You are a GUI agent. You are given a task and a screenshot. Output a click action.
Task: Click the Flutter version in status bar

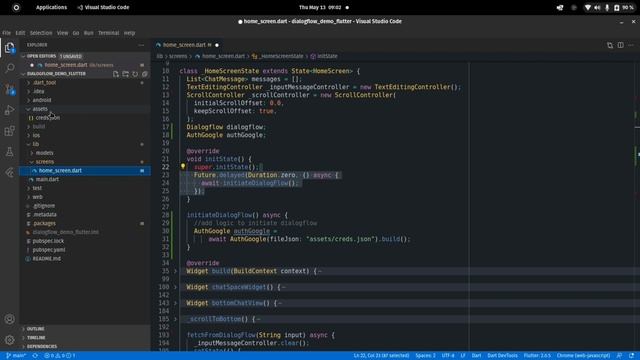point(537,356)
